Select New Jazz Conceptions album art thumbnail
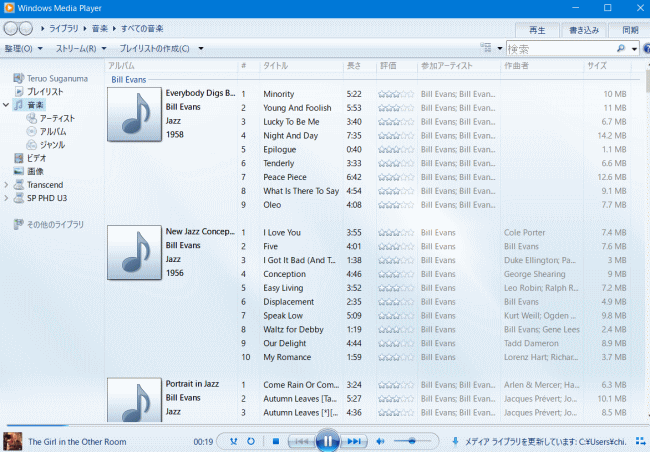Image resolution: width=650 pixels, height=452 pixels. [134, 253]
